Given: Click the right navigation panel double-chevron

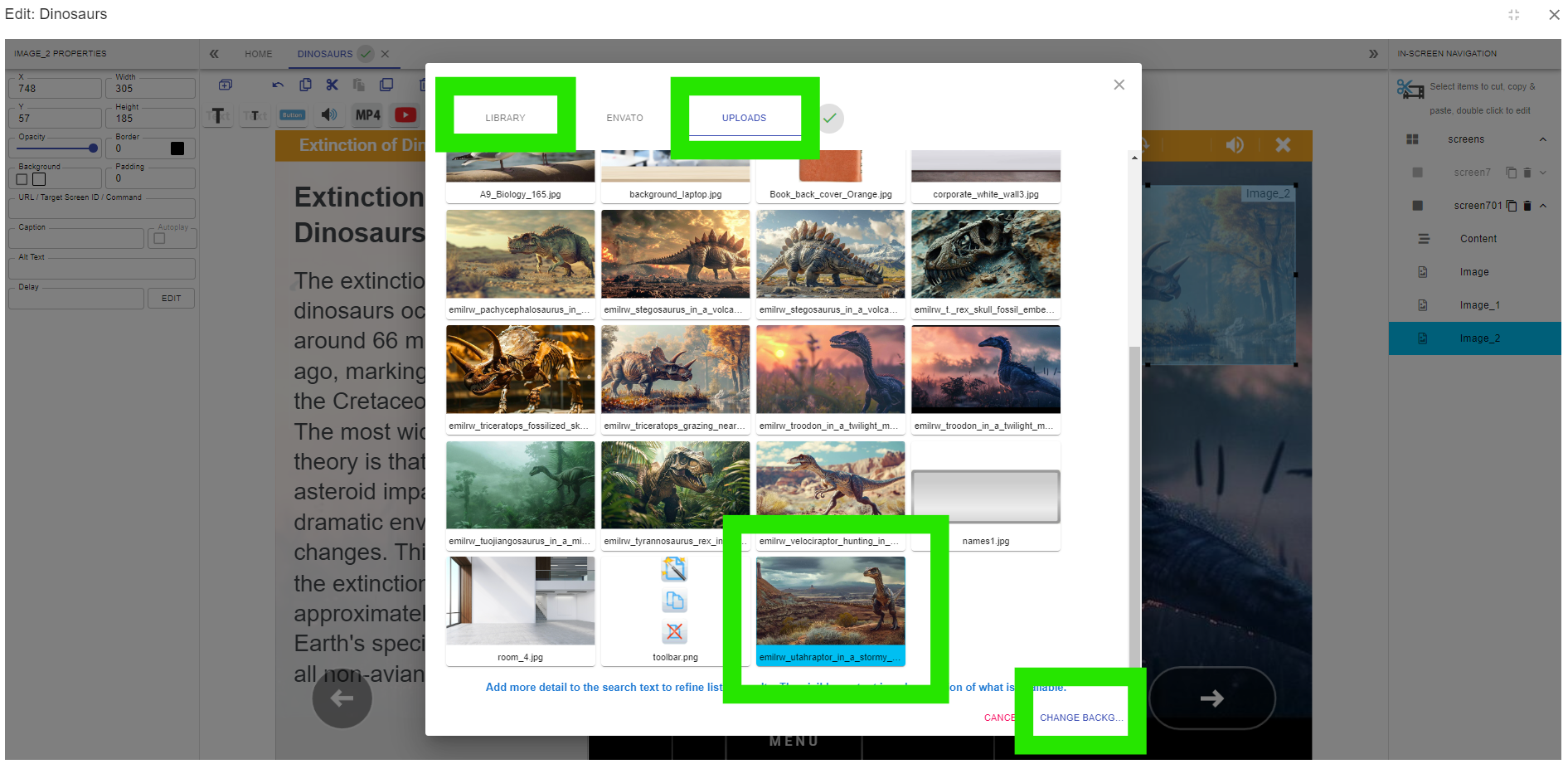Looking at the screenshot, I should coord(1373,54).
